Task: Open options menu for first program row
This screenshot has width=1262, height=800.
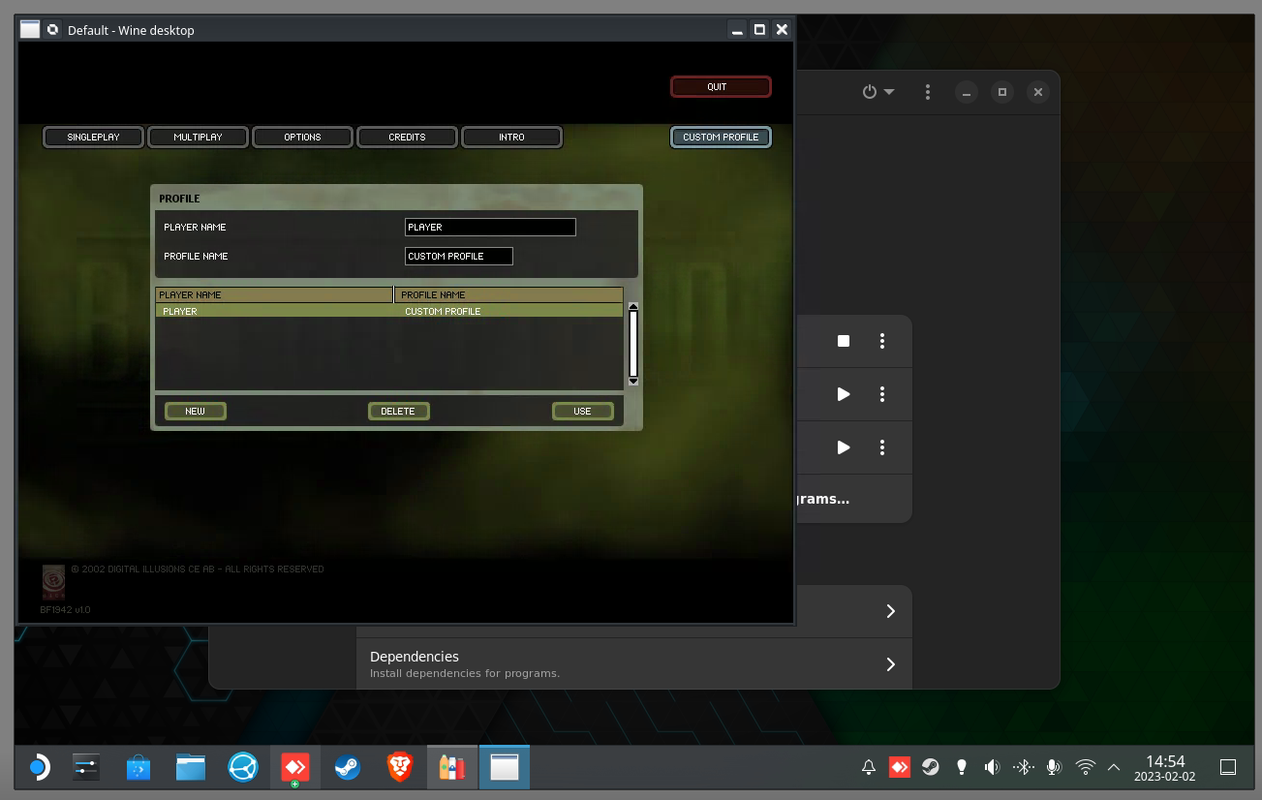Action: pyautogui.click(x=882, y=341)
